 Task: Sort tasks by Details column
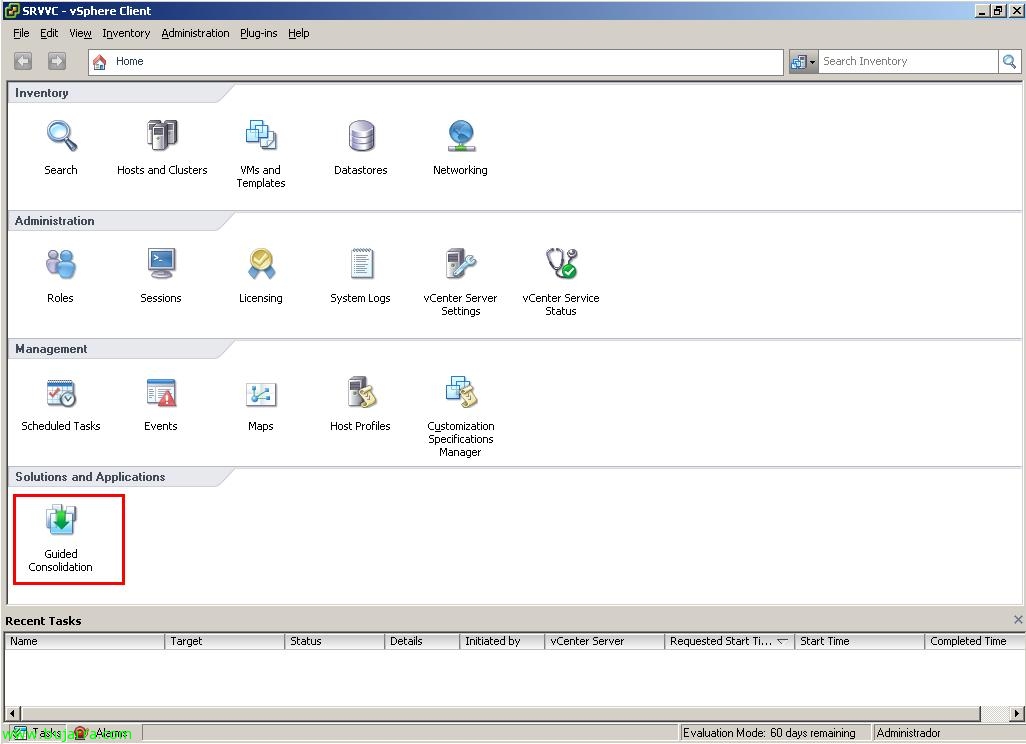click(x=422, y=641)
